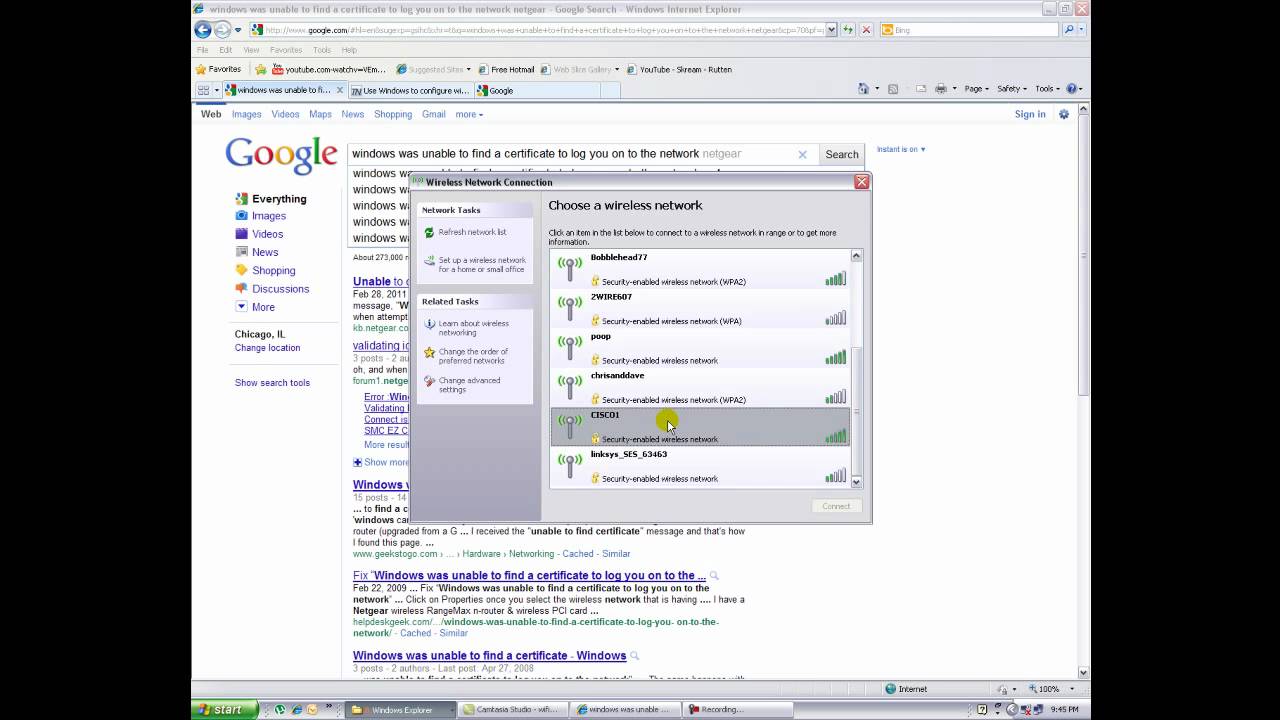This screenshot has height=720, width=1280.
Task: Click the wireless network list scroll down arrow
Action: click(x=856, y=482)
